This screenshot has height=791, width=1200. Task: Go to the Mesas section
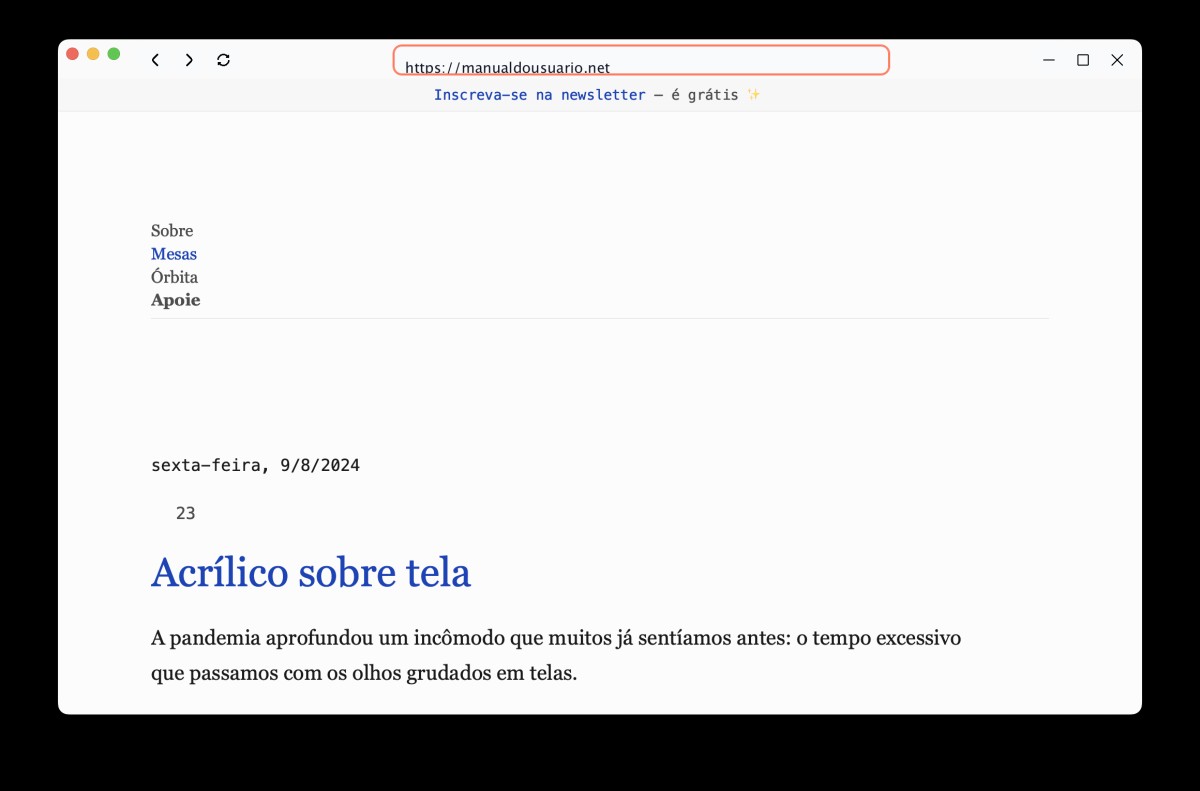tap(174, 254)
